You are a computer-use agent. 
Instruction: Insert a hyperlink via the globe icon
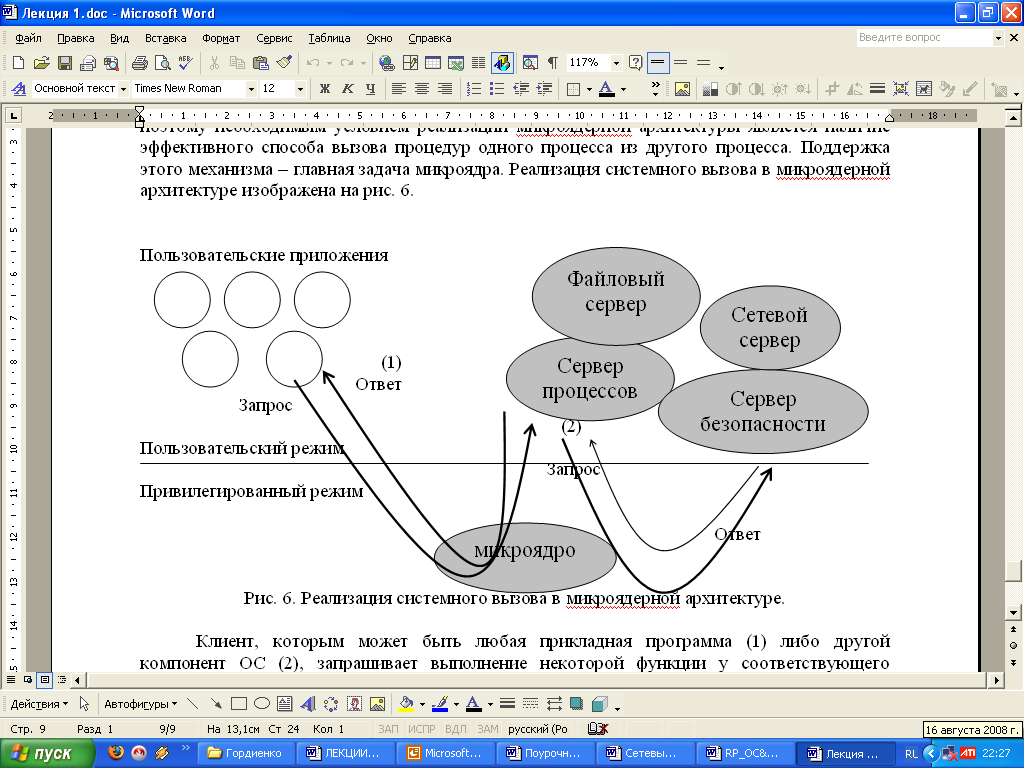(x=387, y=63)
